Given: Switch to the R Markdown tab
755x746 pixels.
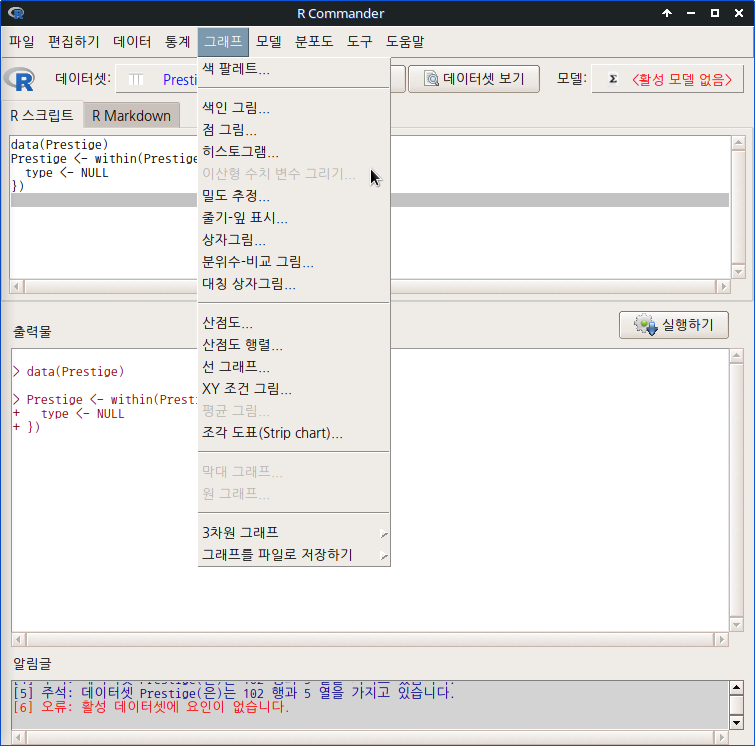Looking at the screenshot, I should [x=131, y=116].
